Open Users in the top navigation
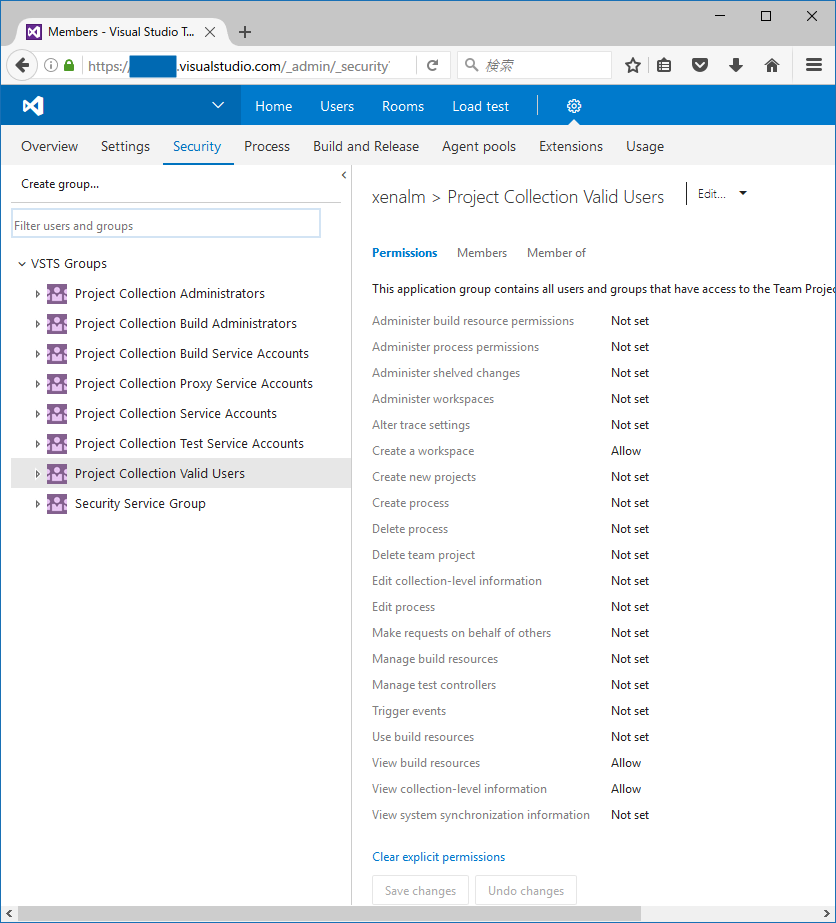This screenshot has height=923, width=836. 337,106
